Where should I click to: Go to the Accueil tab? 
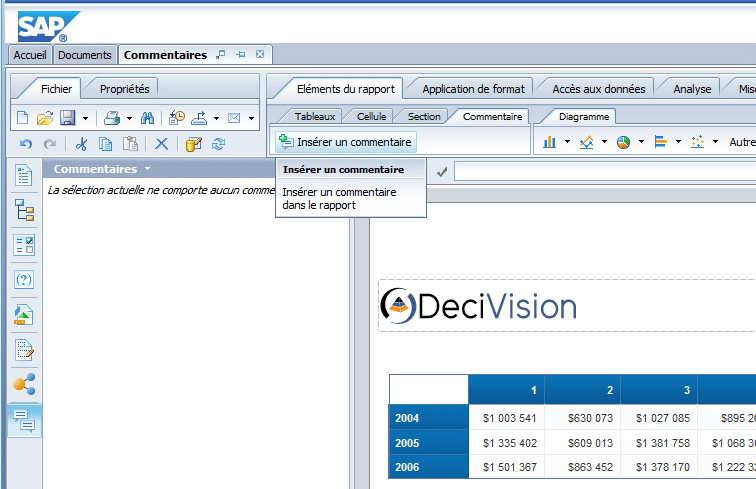[x=30, y=55]
